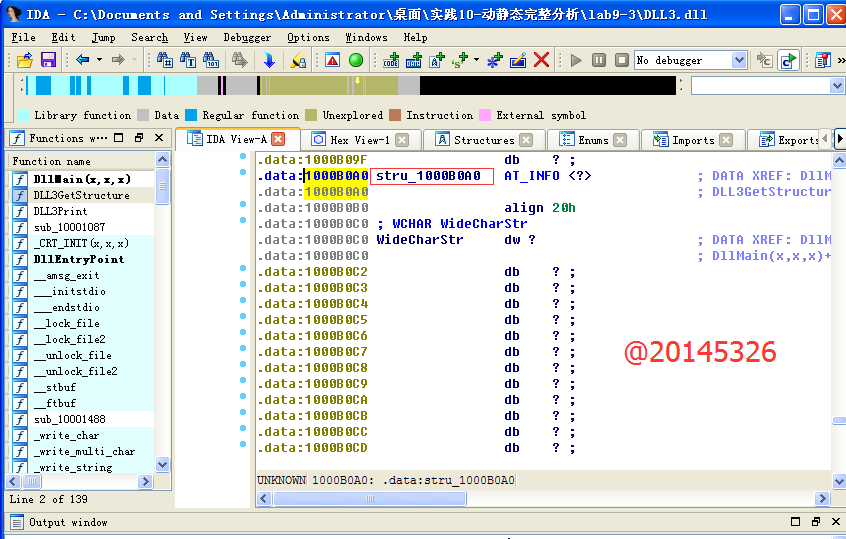Jump back with the blue left arrow
The height and width of the screenshot is (539, 846).
(x=82, y=61)
